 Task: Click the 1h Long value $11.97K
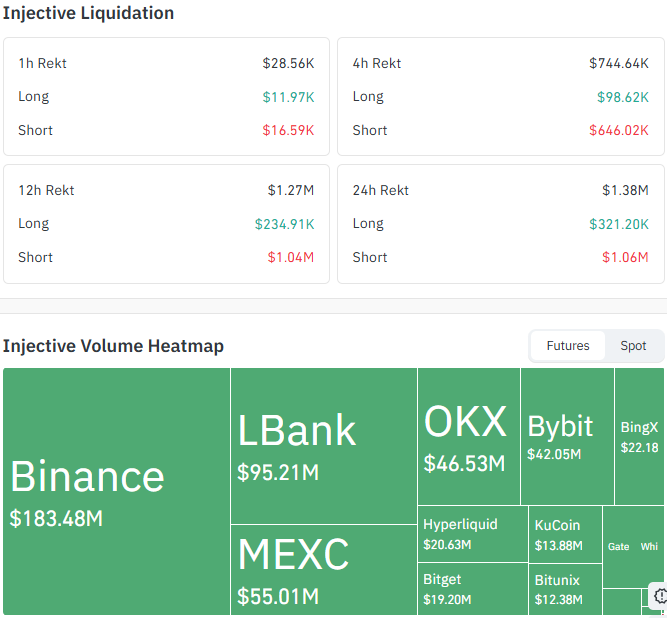point(288,97)
